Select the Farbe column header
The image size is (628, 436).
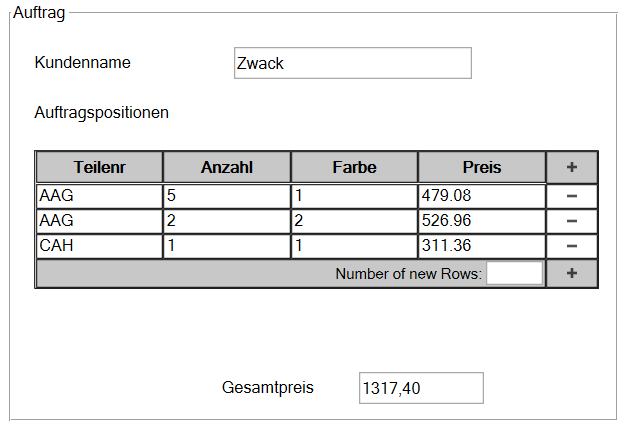354,167
